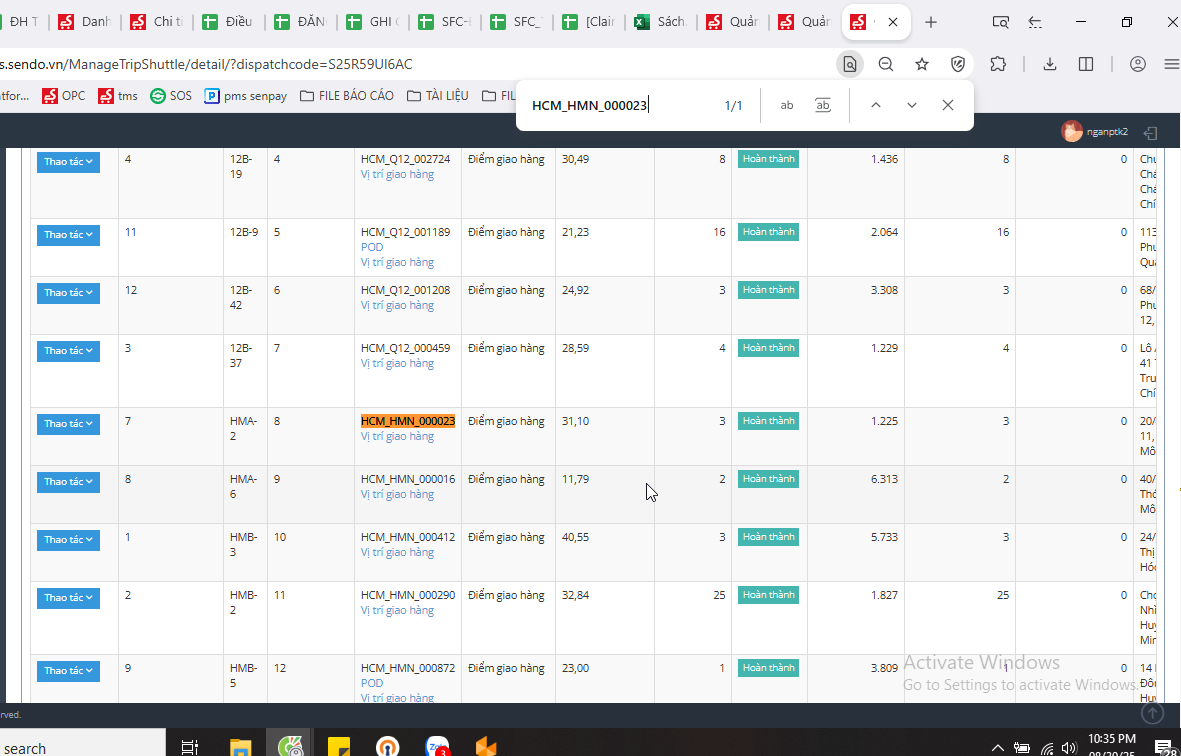Viewport: 1181px width, 756px height.
Task: Open the OPC bookmark
Action: tap(64, 96)
